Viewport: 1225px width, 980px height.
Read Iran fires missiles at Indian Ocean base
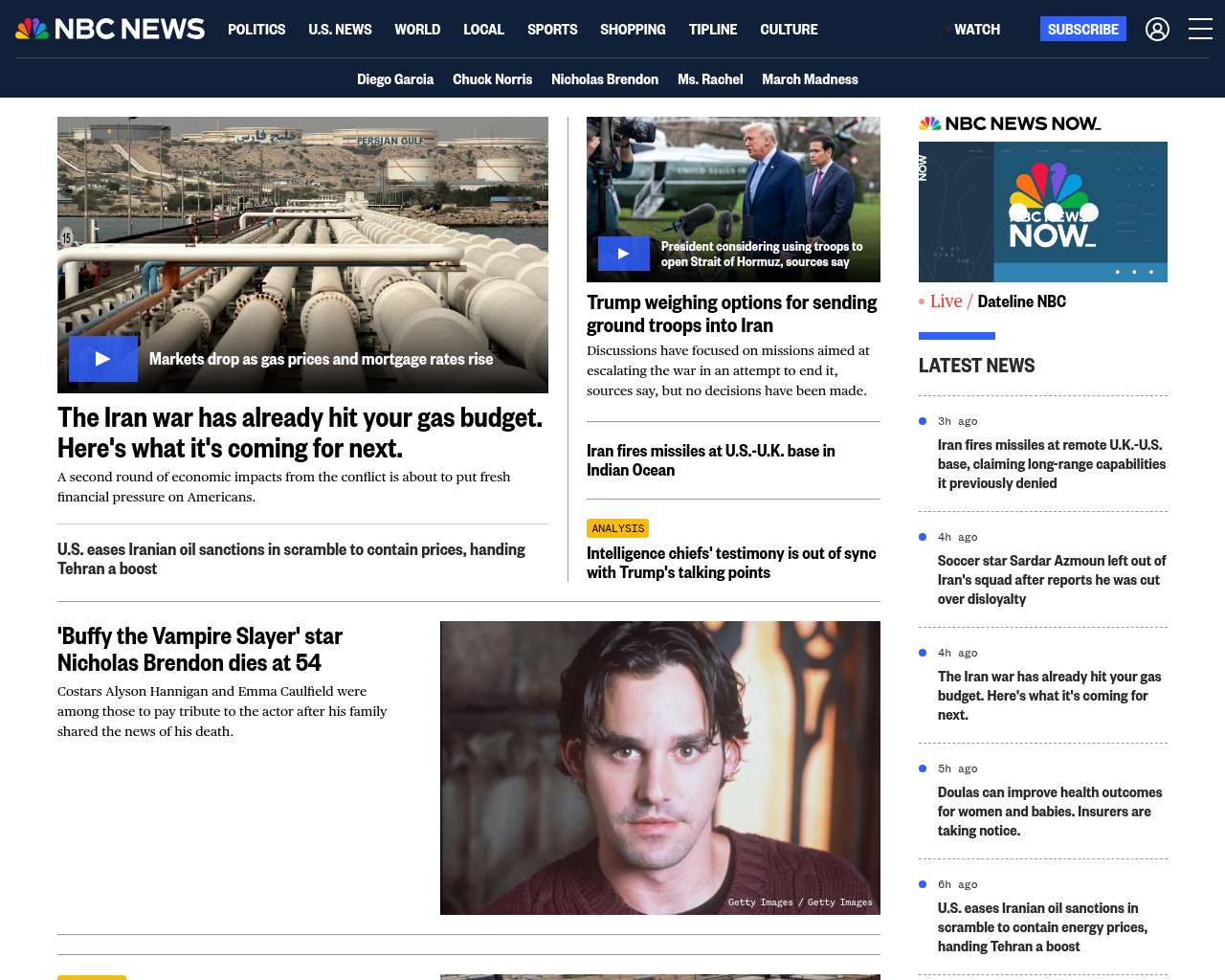click(x=710, y=460)
